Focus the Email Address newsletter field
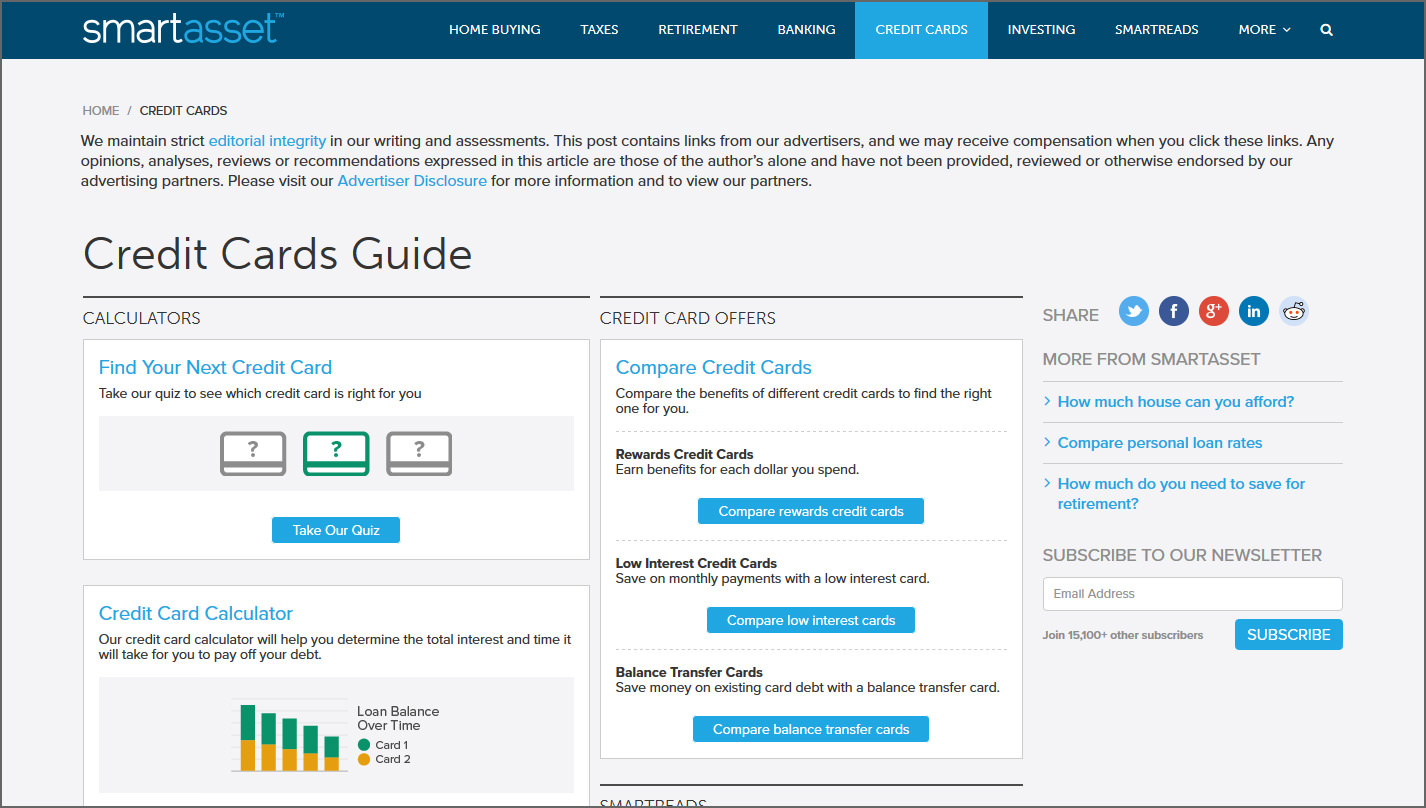The height and width of the screenshot is (808, 1426). point(1193,594)
